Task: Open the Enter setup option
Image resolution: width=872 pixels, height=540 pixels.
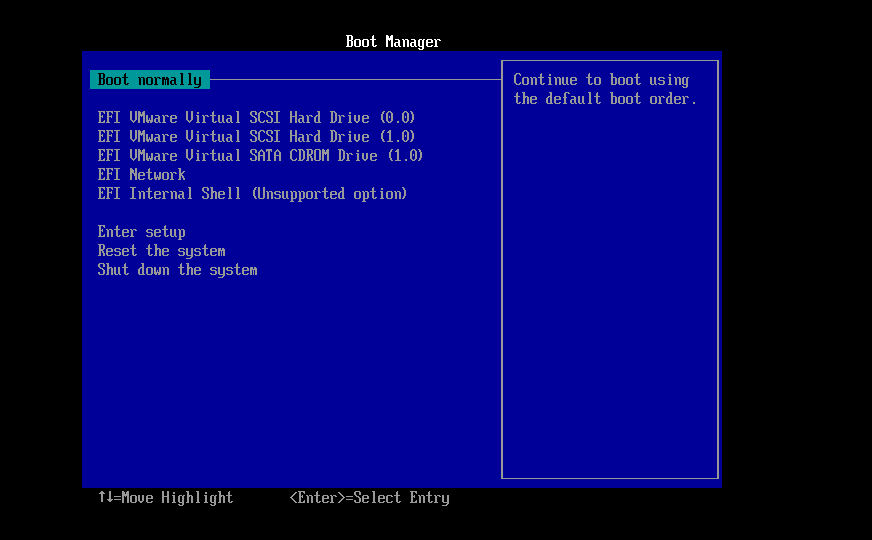Action: (141, 232)
